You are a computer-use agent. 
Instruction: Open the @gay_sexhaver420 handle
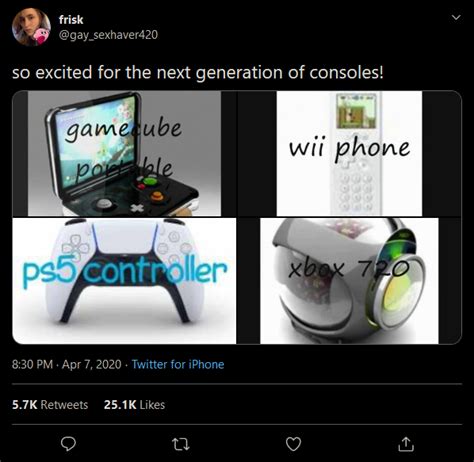(x=108, y=35)
